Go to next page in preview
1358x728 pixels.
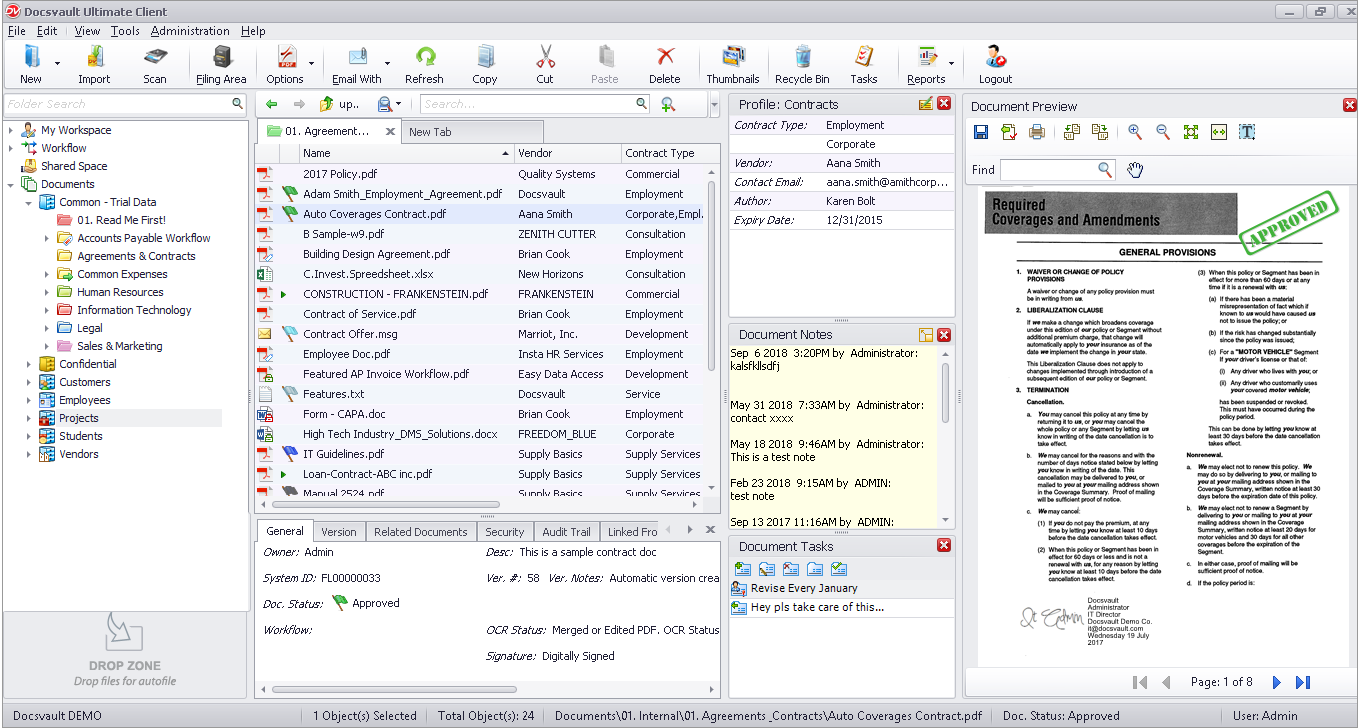tap(1276, 682)
